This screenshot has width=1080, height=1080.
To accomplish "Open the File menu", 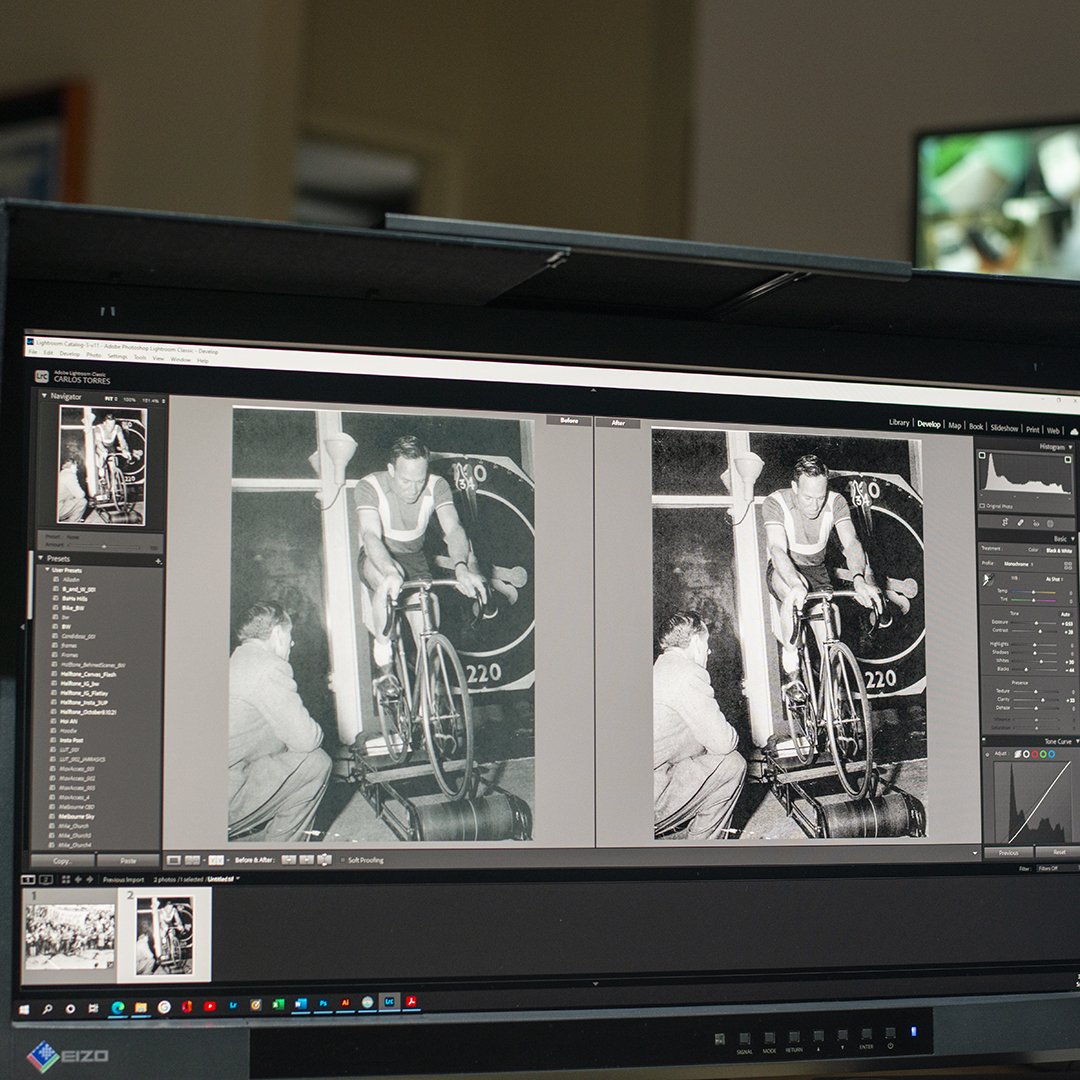I will click(x=32, y=352).
